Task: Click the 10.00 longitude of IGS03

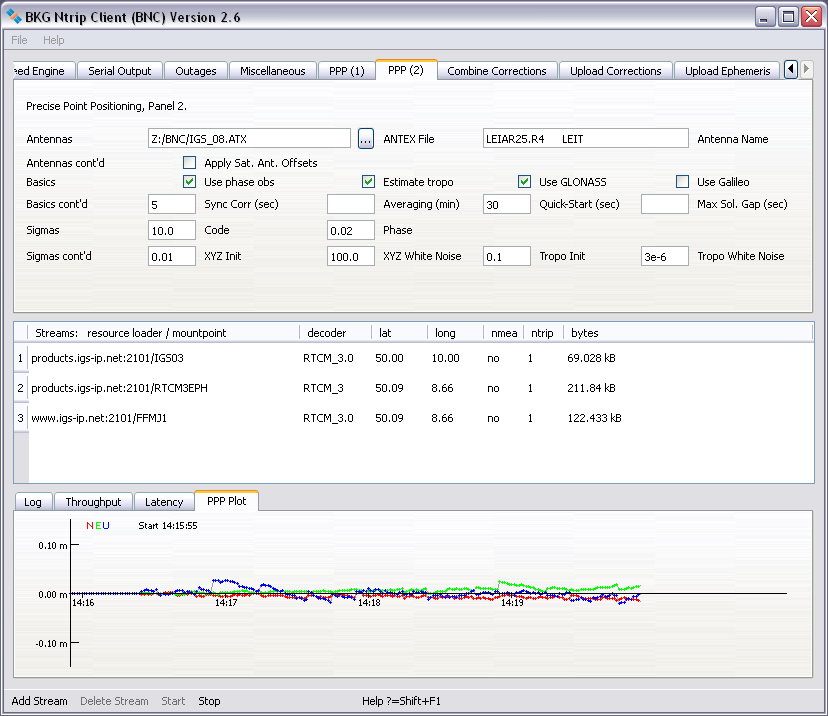Action: click(445, 358)
